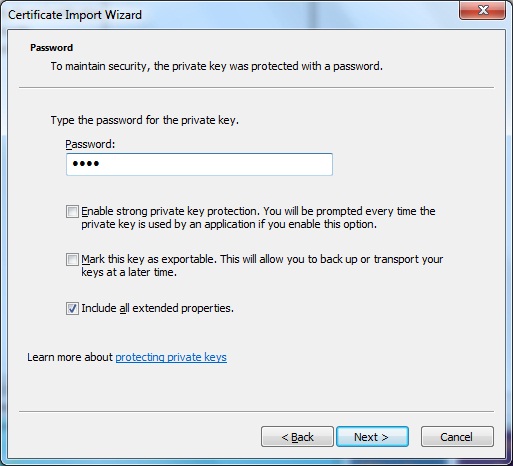
Task: Enable the strong private key protection checkbox
Action: (72, 212)
